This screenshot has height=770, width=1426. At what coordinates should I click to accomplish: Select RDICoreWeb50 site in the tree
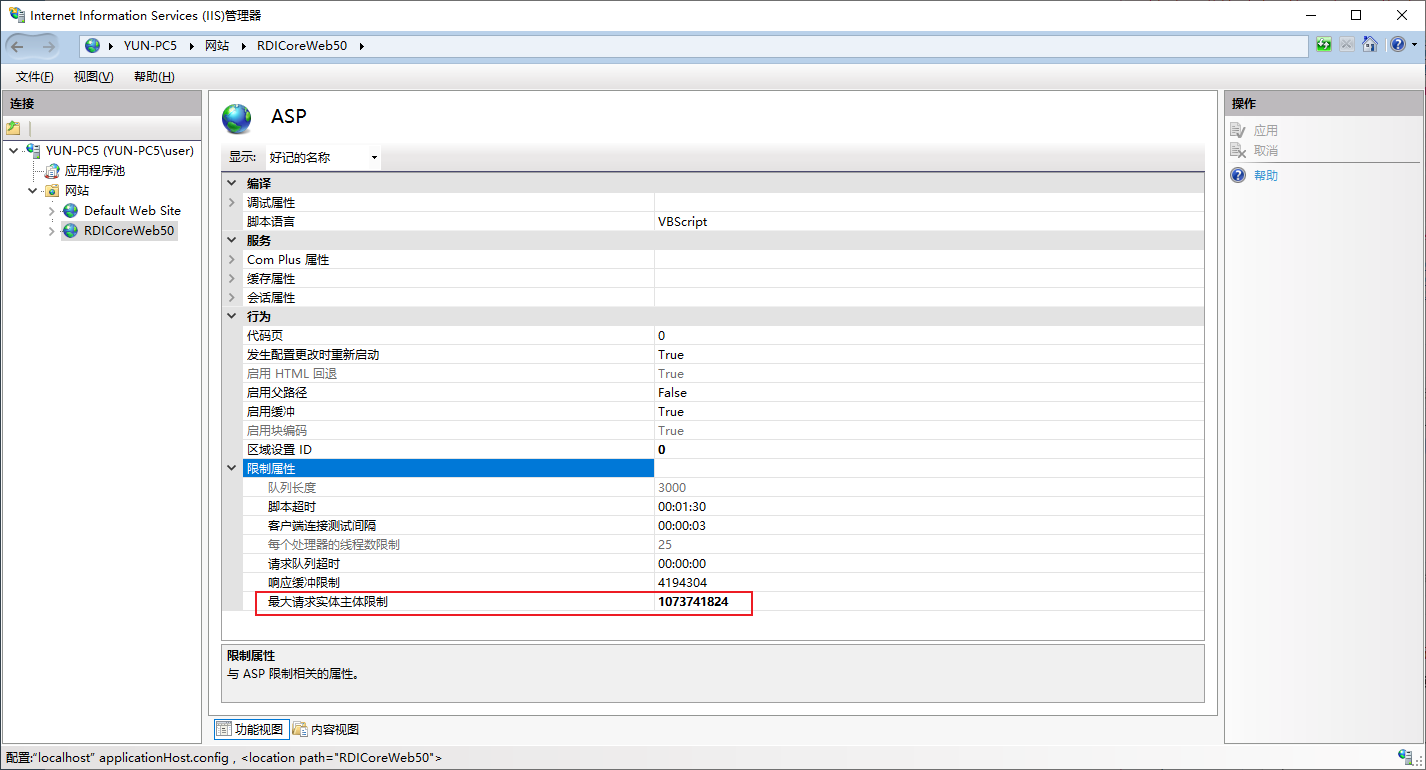click(128, 231)
